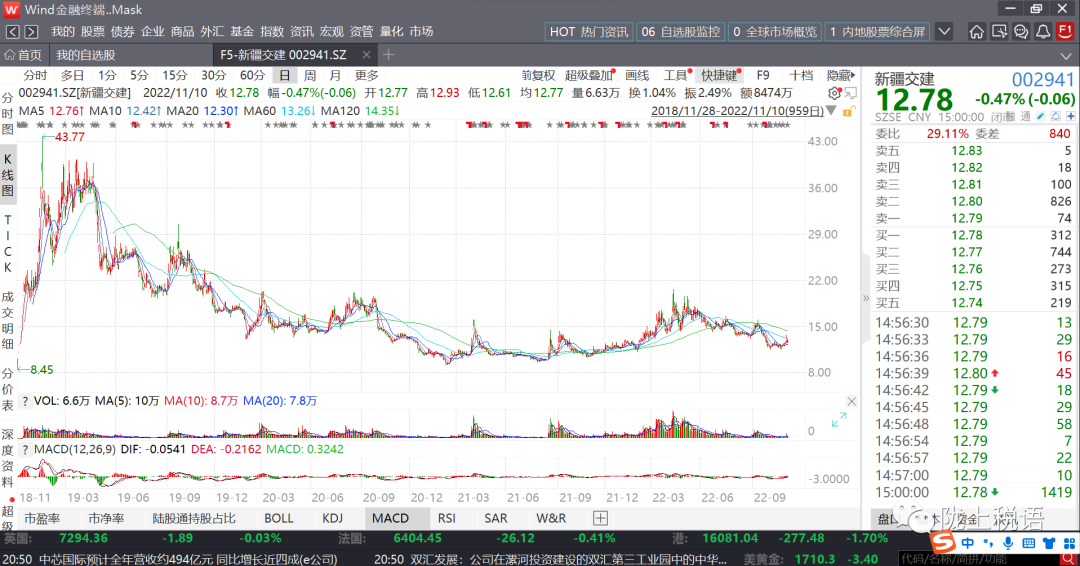Click the IME skin shirt icon
Viewport: 1080px width, 566px height.
coord(1049,543)
